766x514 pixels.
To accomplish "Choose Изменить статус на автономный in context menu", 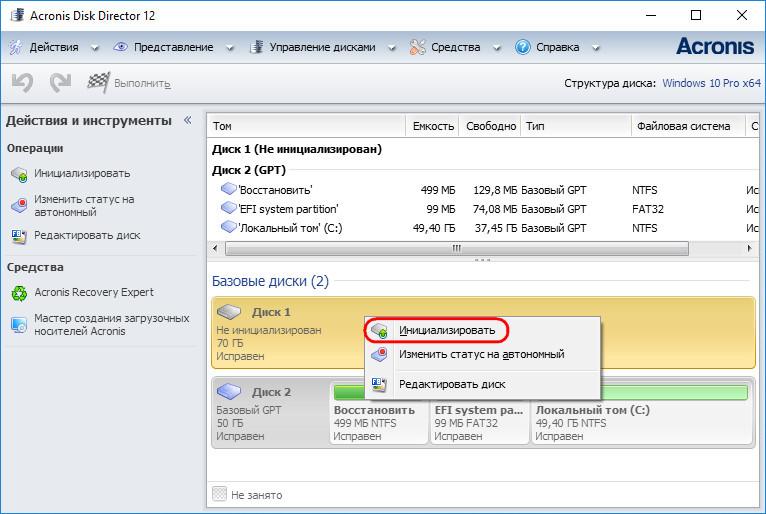I will 482,354.
